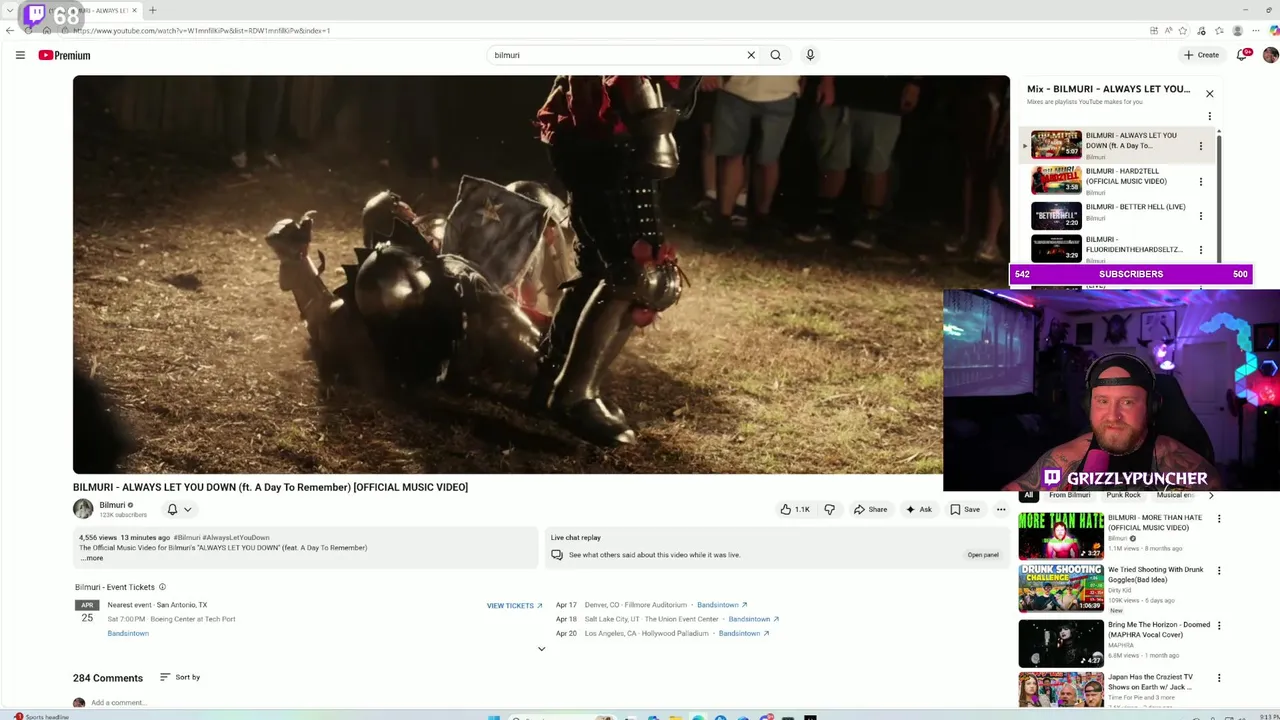The width and height of the screenshot is (1280, 720).
Task: Visit the Bilmuri channel avatar
Action: click(83, 509)
